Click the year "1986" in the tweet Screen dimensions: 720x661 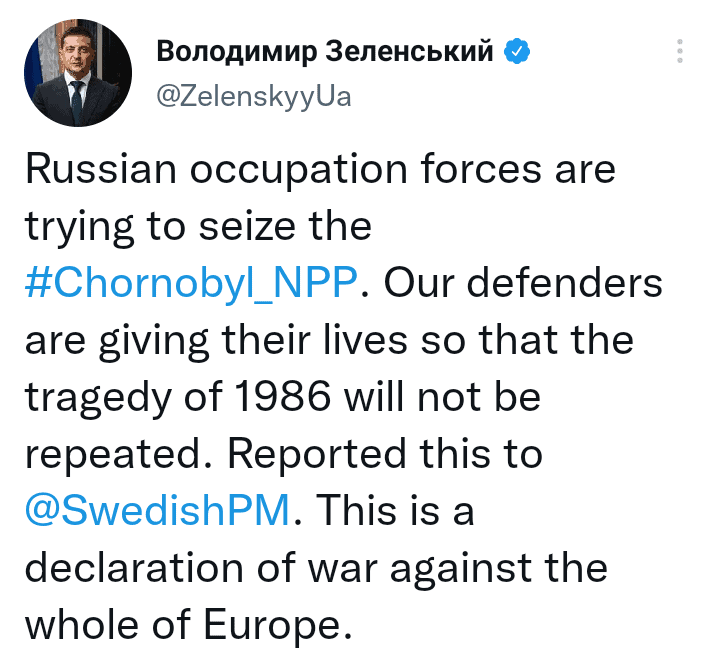pos(282,397)
